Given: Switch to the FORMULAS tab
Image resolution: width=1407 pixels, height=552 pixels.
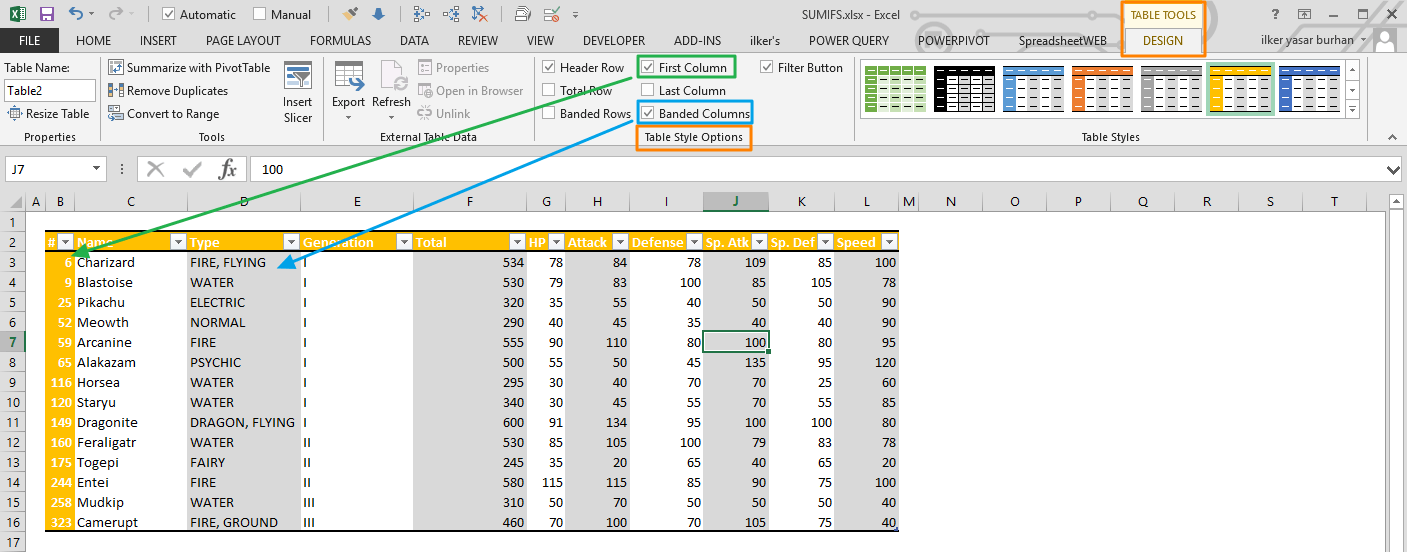Looking at the screenshot, I should tap(340, 41).
